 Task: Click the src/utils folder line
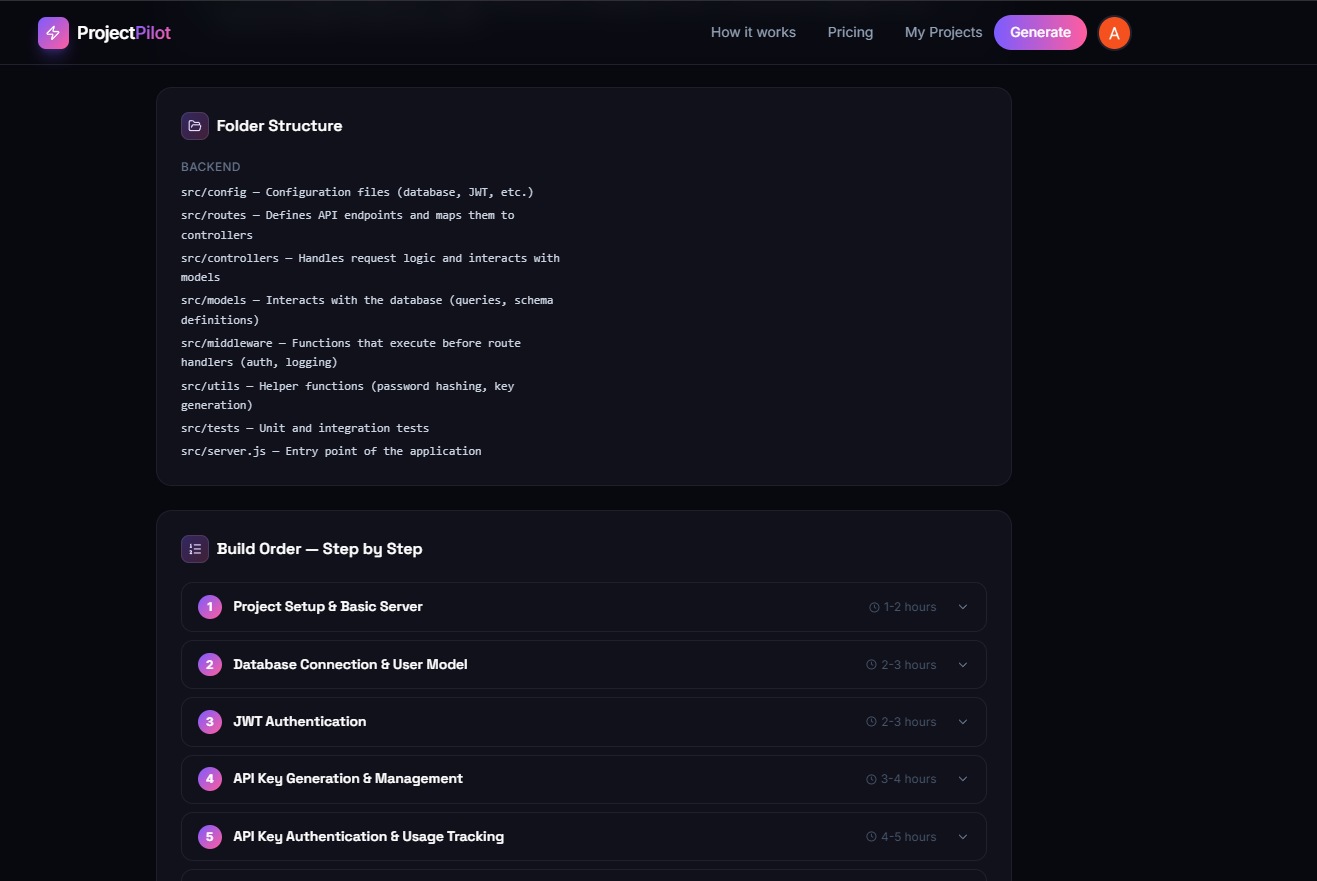point(347,395)
